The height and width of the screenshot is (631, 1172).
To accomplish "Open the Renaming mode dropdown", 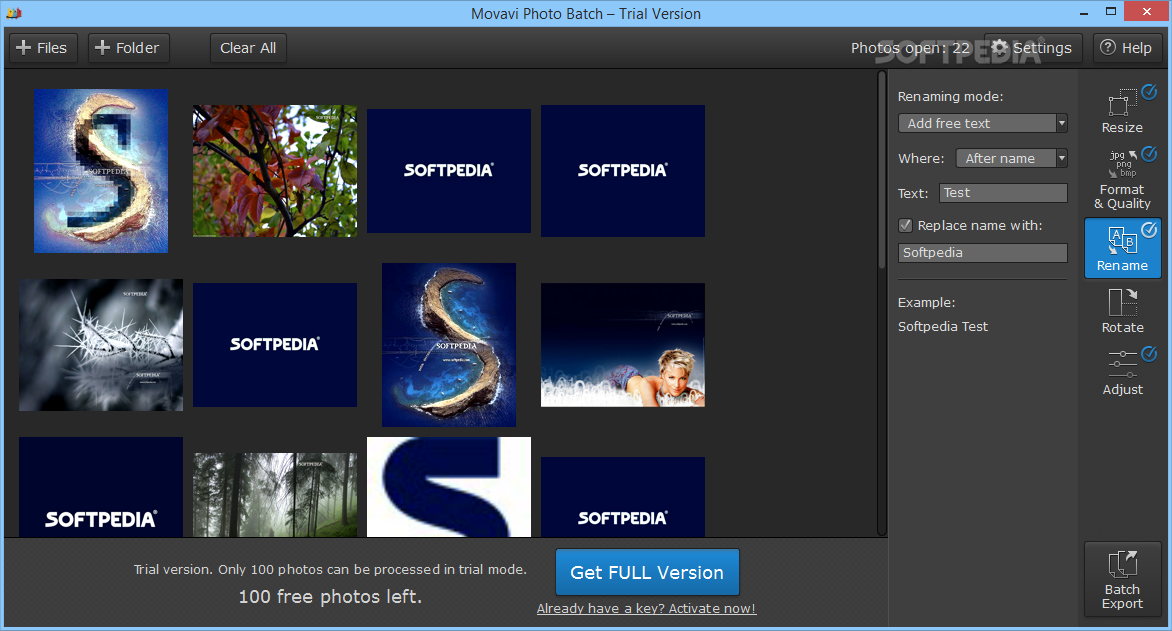I will click(983, 123).
